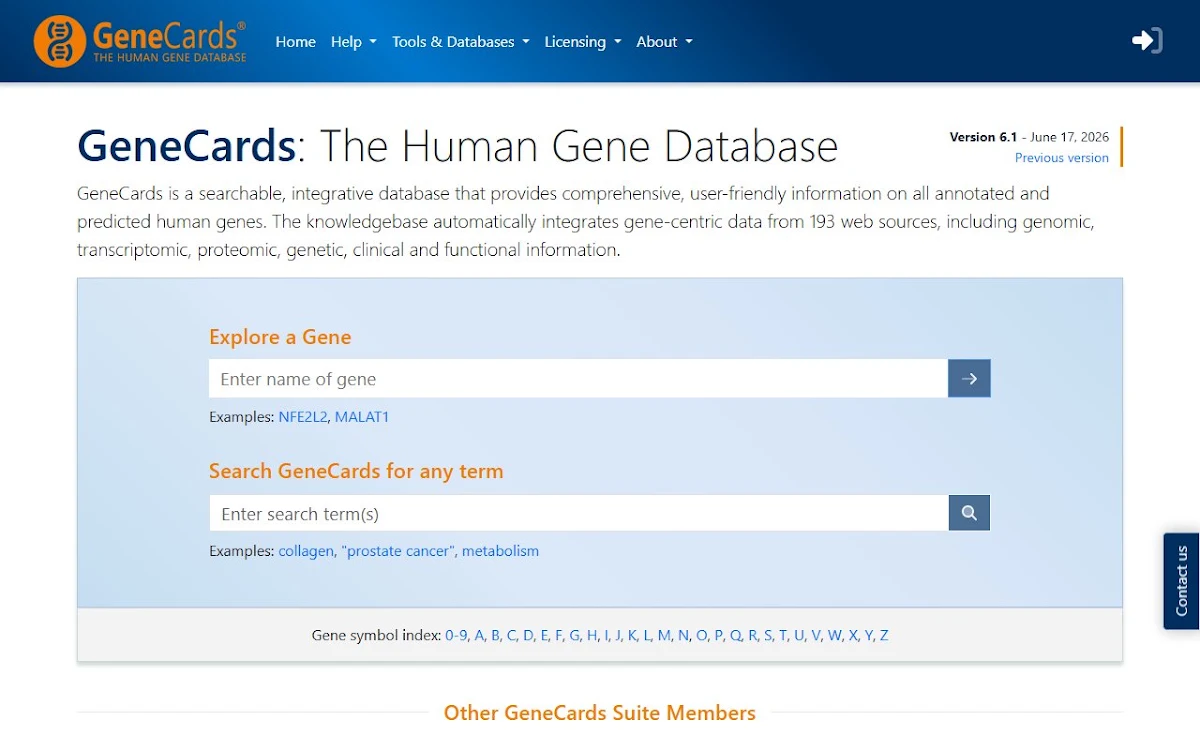This screenshot has height=750, width=1200.
Task: Click "Other GeneCards Suite Members" heading
Action: [600, 713]
